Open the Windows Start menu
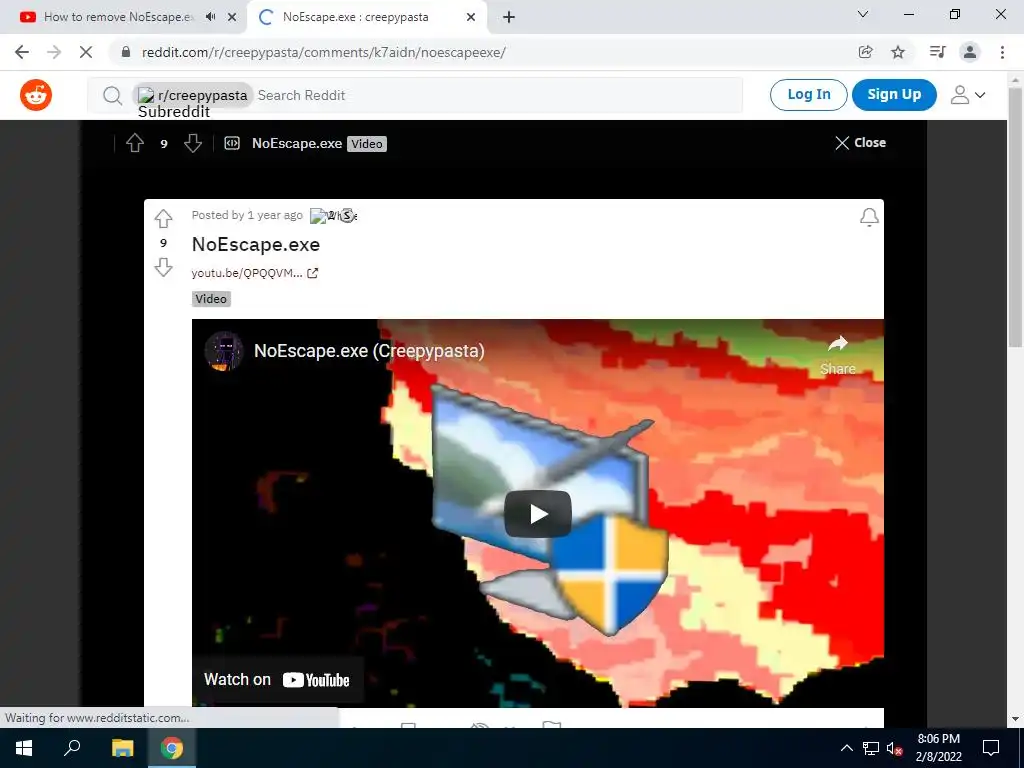1024x768 pixels. pyautogui.click(x=24, y=748)
